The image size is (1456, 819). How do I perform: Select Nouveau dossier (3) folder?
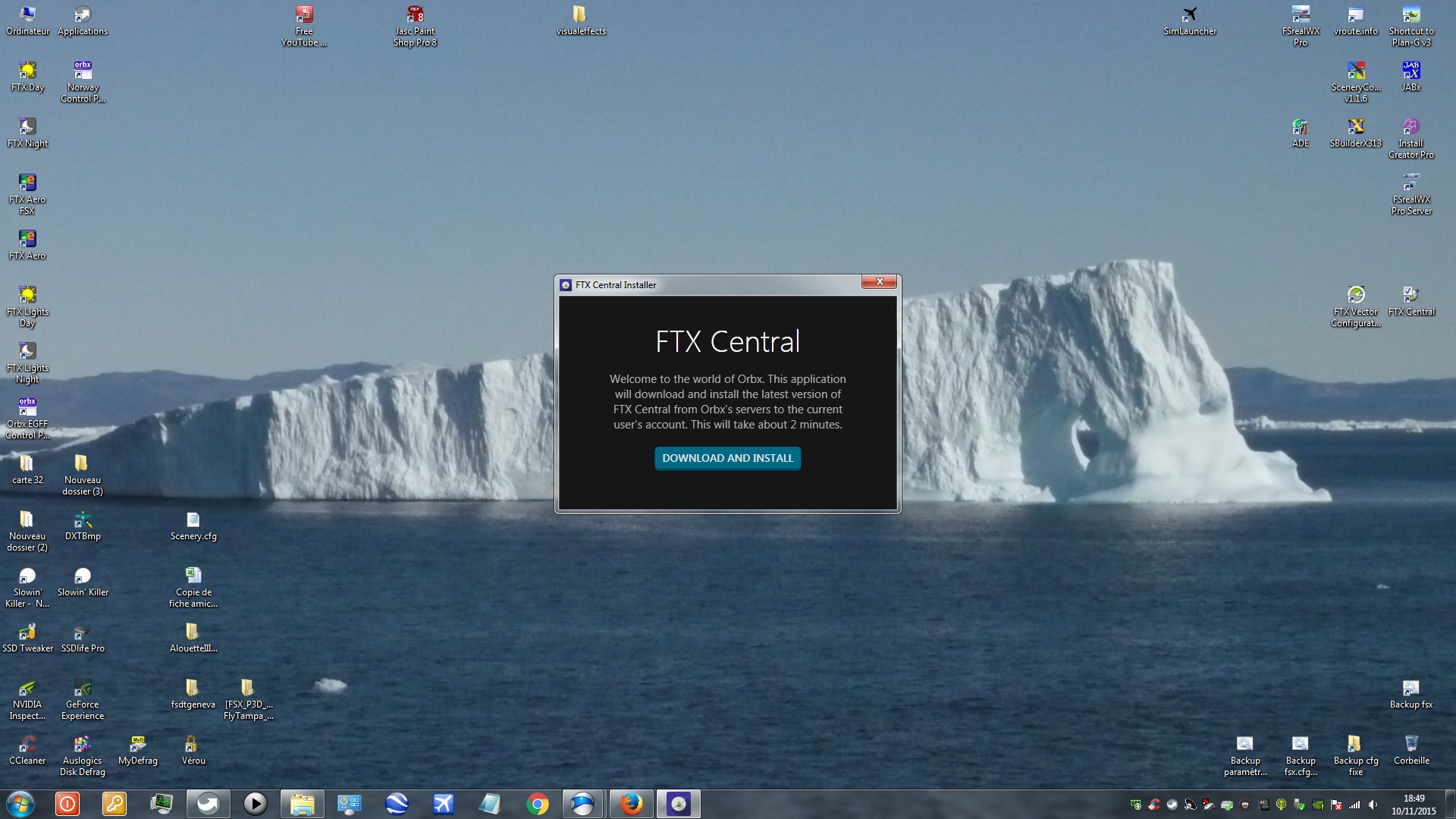83,475
